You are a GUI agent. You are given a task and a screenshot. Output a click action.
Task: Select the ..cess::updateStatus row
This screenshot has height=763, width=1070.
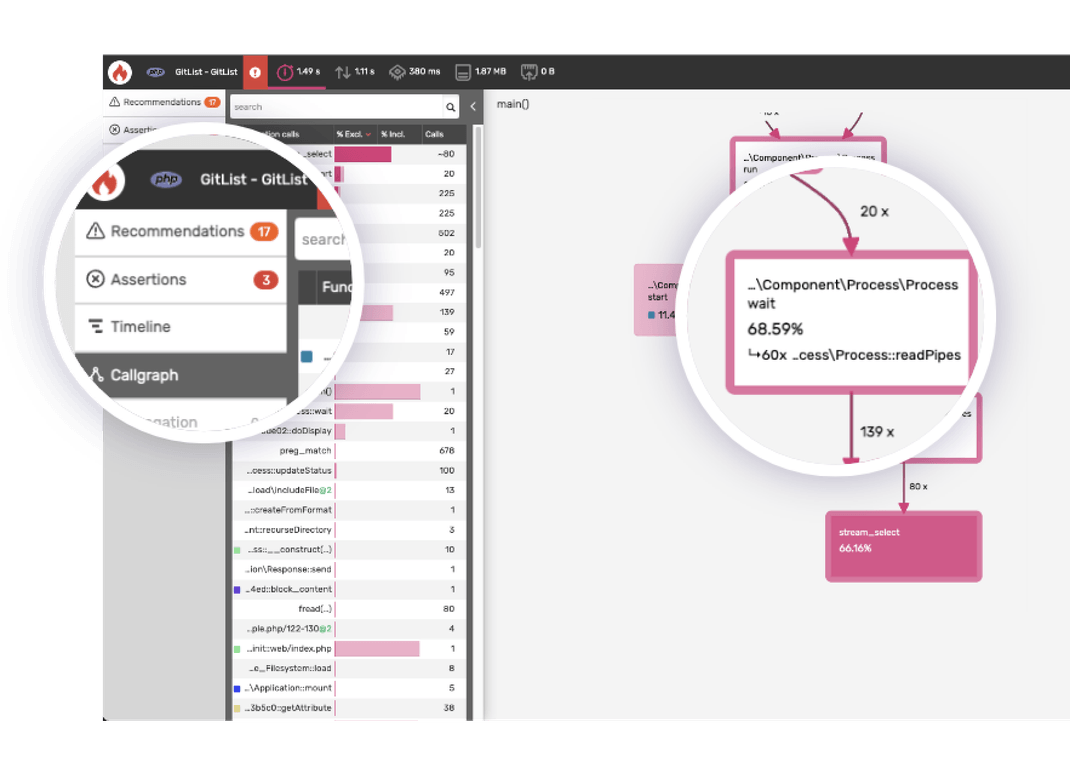click(349, 471)
